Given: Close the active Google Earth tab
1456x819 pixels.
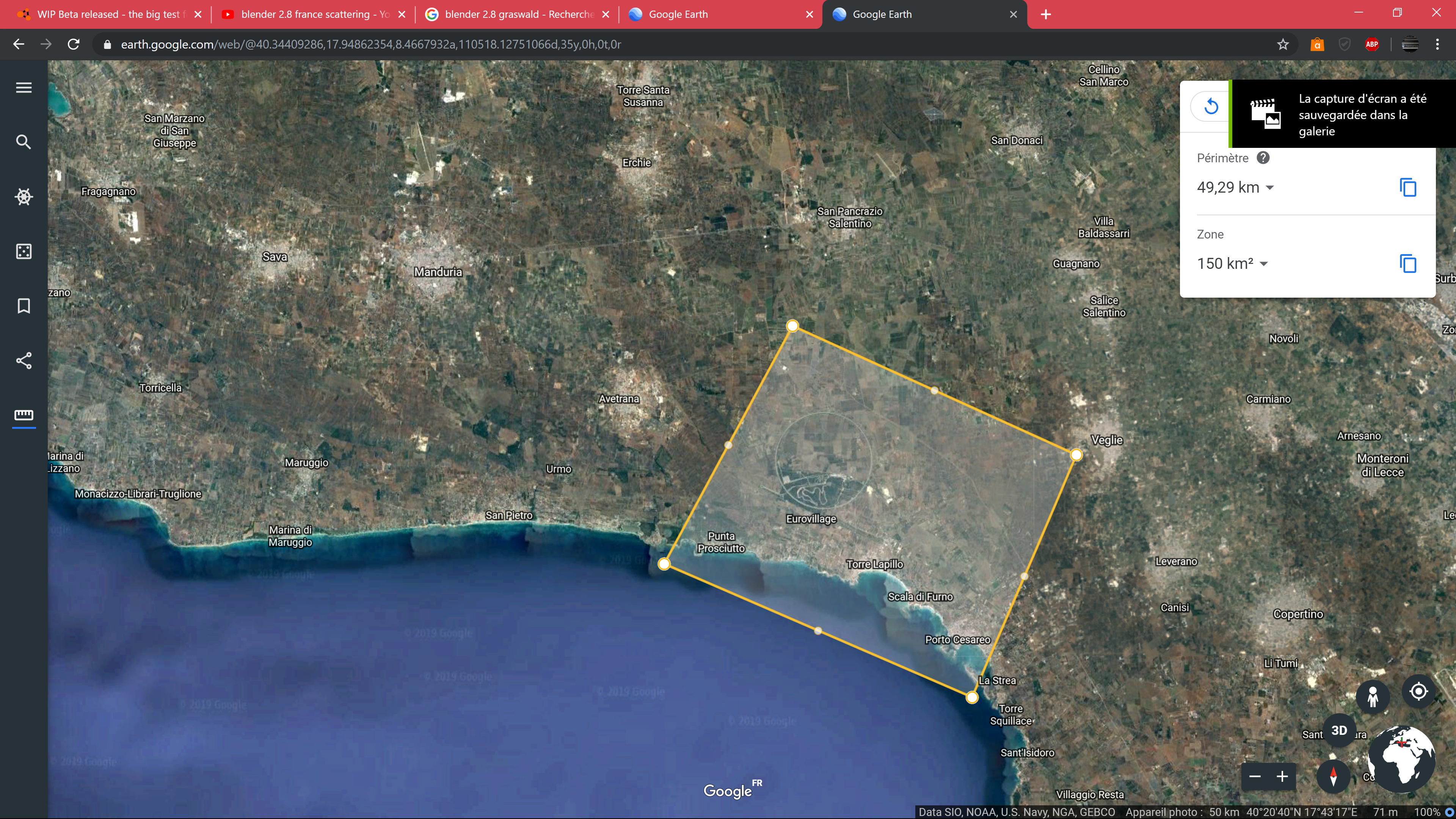Looking at the screenshot, I should point(1014,15).
